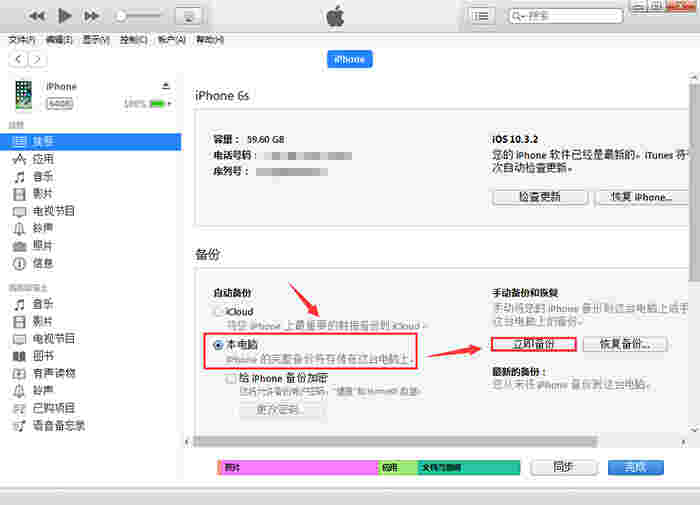
Task: Open the 帐户 (Account) menu
Action: pos(171,40)
